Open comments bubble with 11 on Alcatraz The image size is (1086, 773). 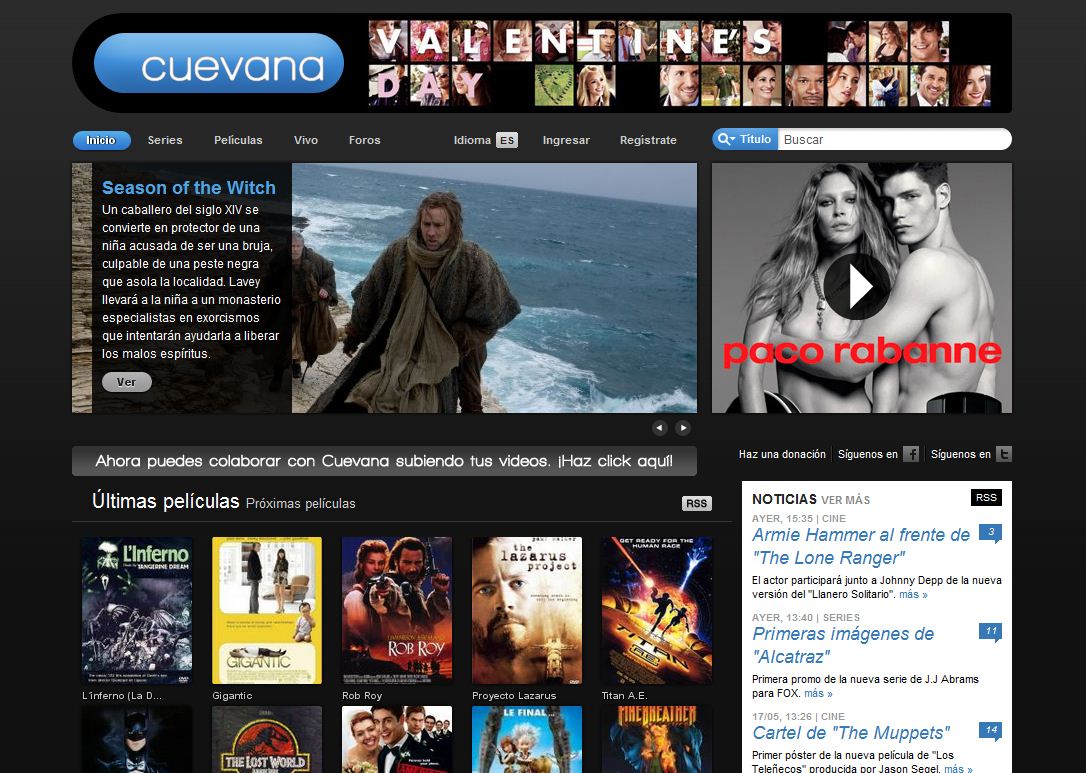(x=990, y=632)
